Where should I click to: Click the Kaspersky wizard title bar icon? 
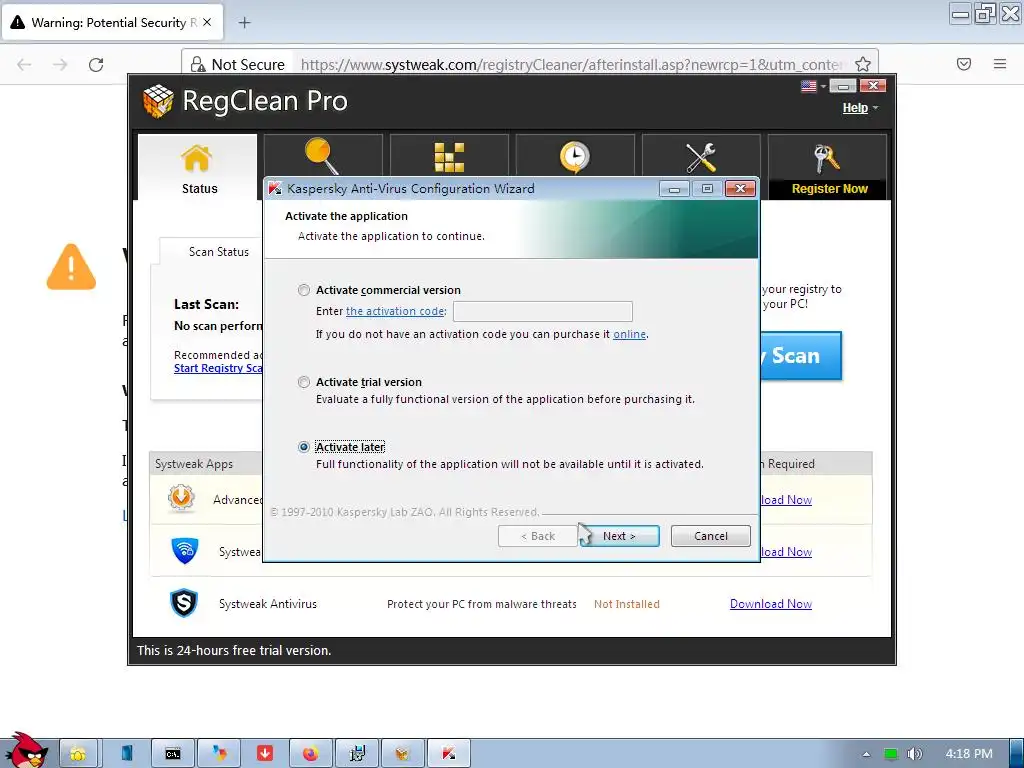click(276, 189)
